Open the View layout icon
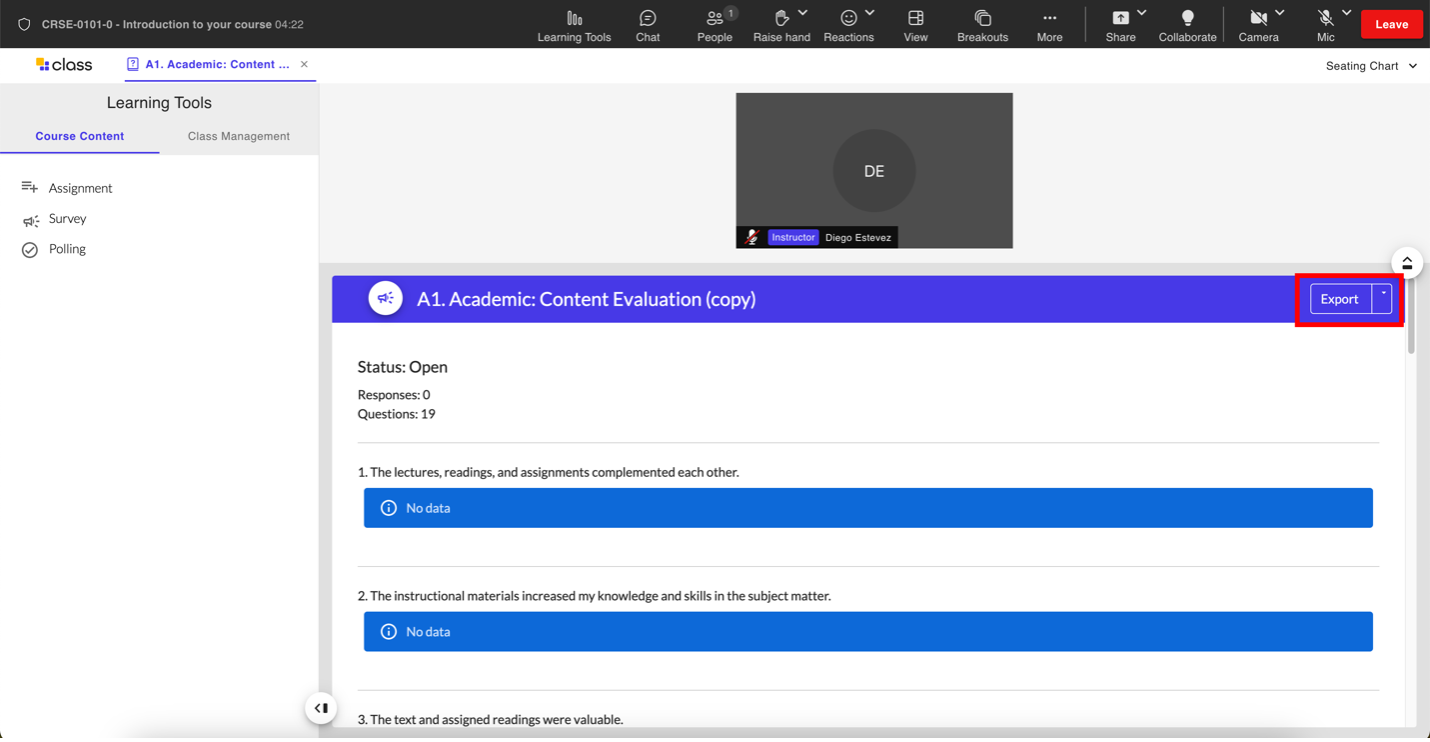The height and width of the screenshot is (742, 1430). [915, 25]
